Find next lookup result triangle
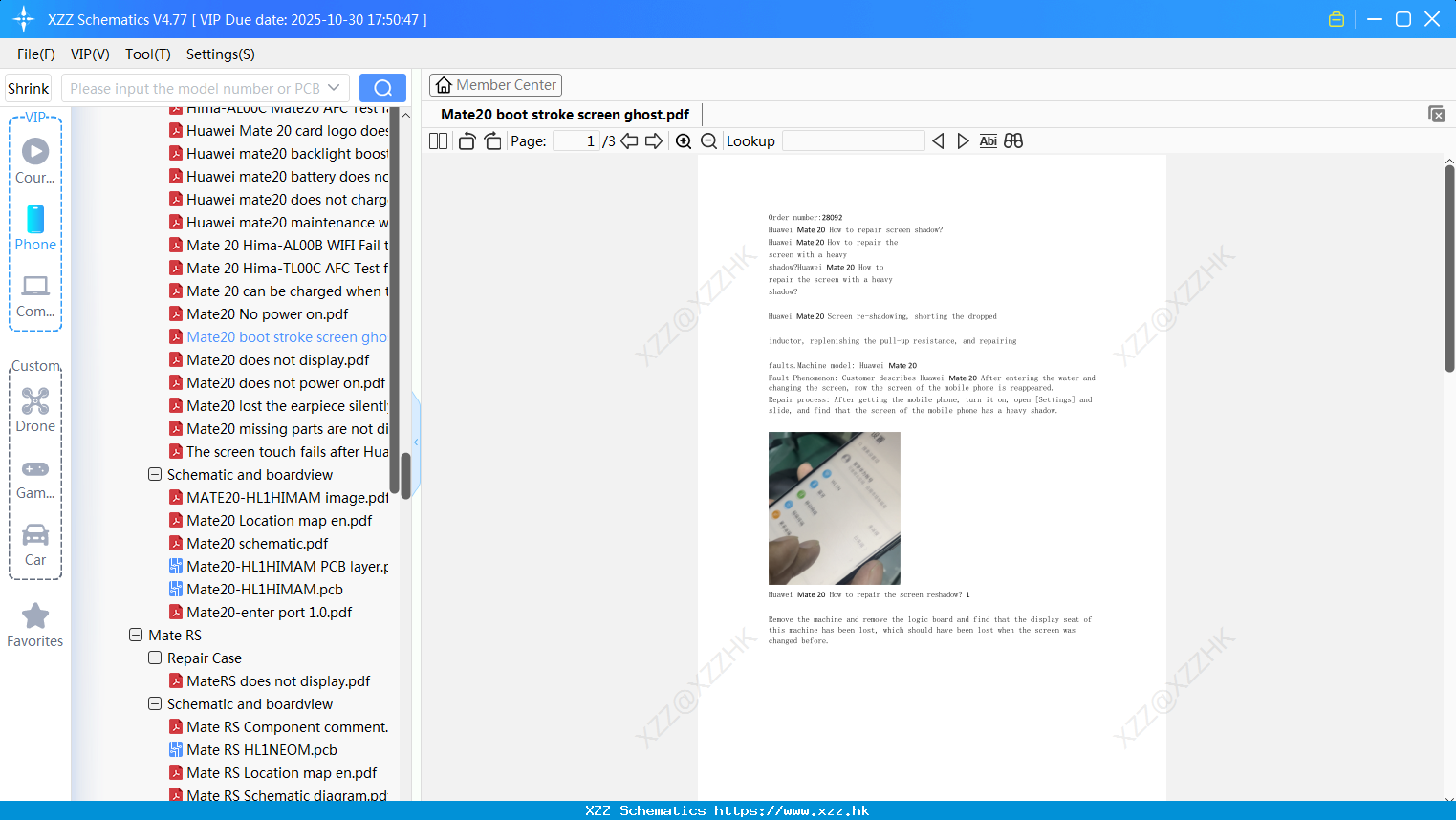 [x=963, y=140]
